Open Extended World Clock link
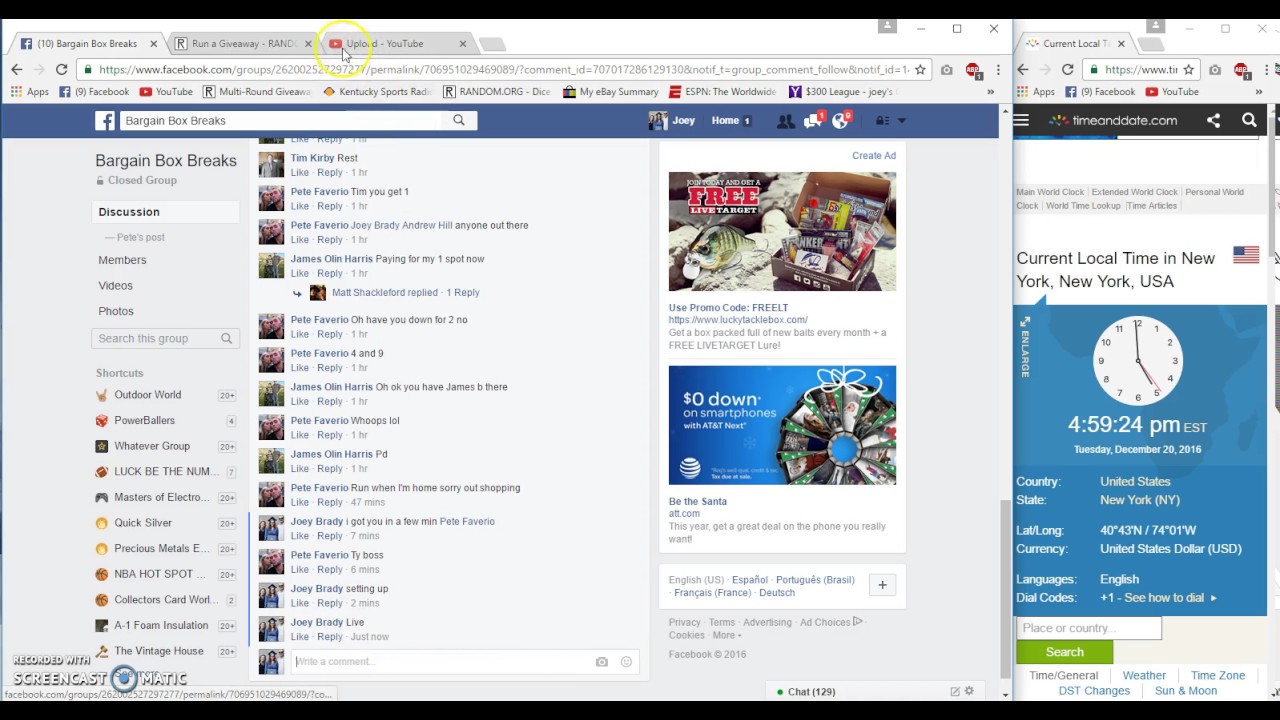1280x720 pixels. point(1134,192)
